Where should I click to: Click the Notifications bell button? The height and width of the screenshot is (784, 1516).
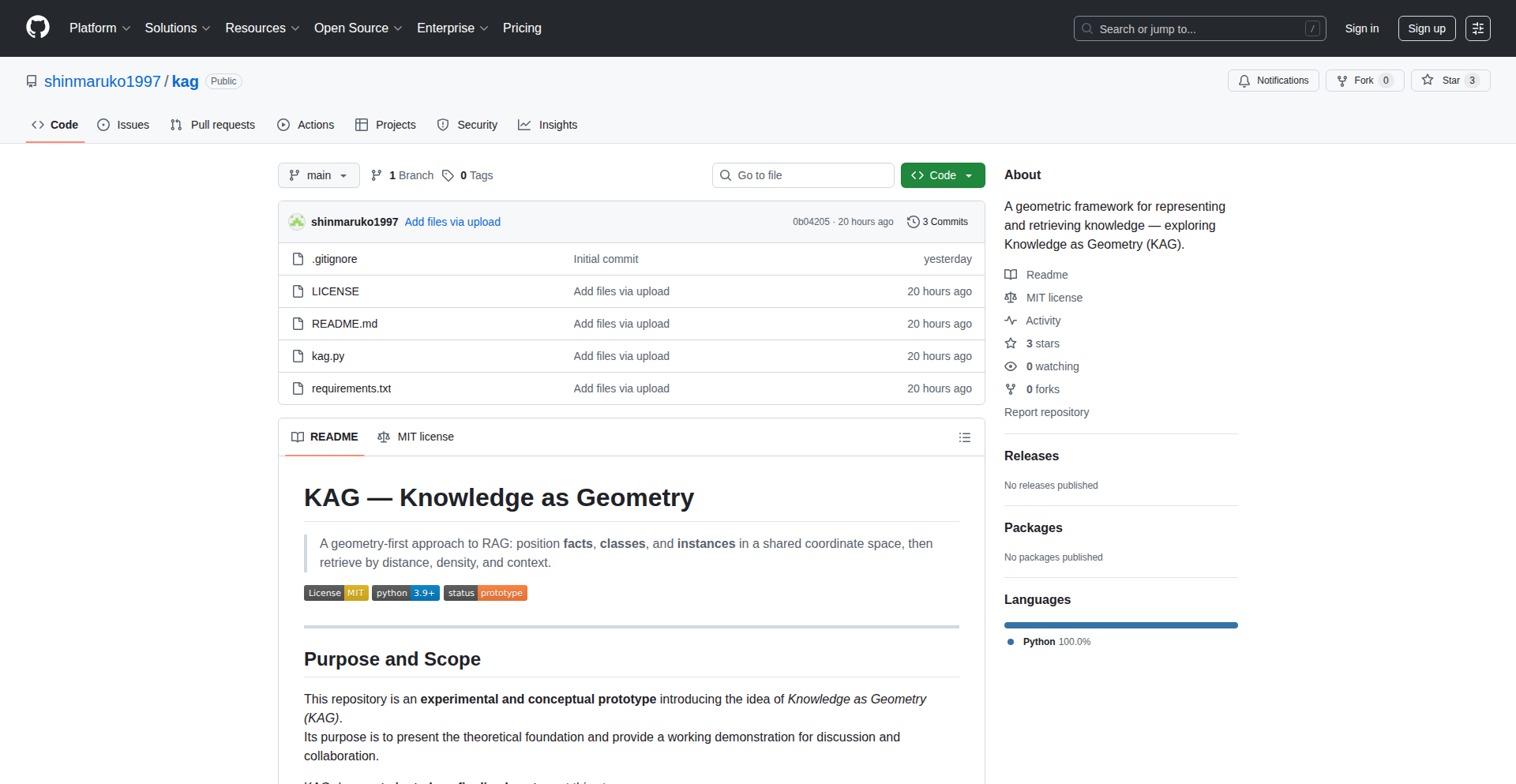(1273, 81)
